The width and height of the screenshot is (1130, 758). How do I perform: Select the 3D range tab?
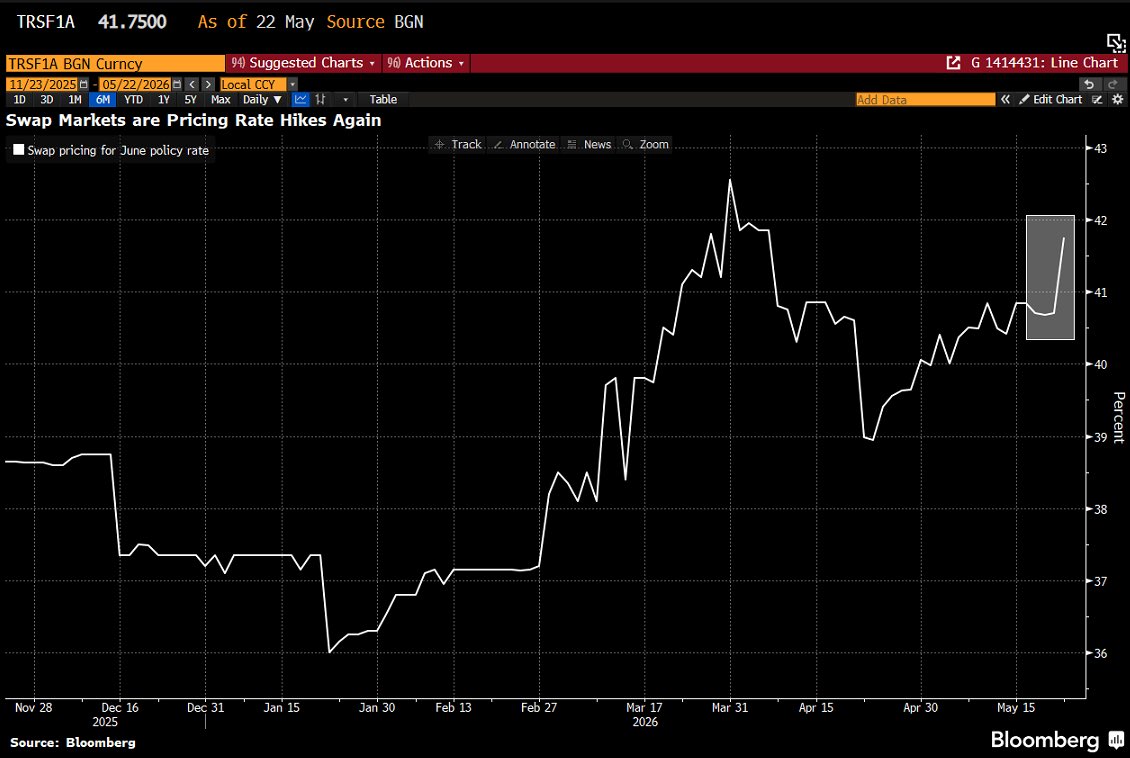(x=47, y=99)
